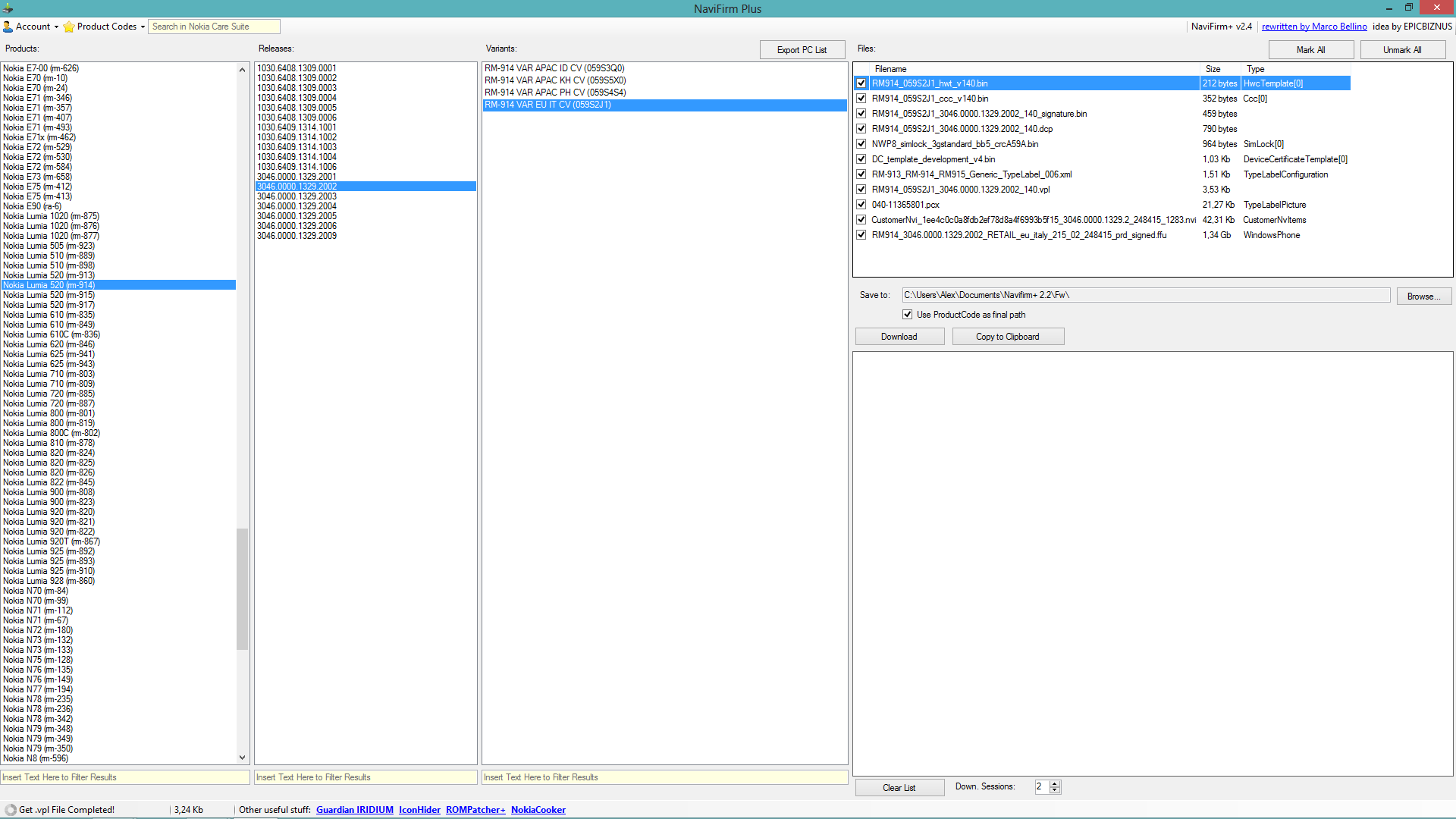This screenshot has height=819, width=1456.
Task: Click the Mark All button
Action: click(1310, 50)
